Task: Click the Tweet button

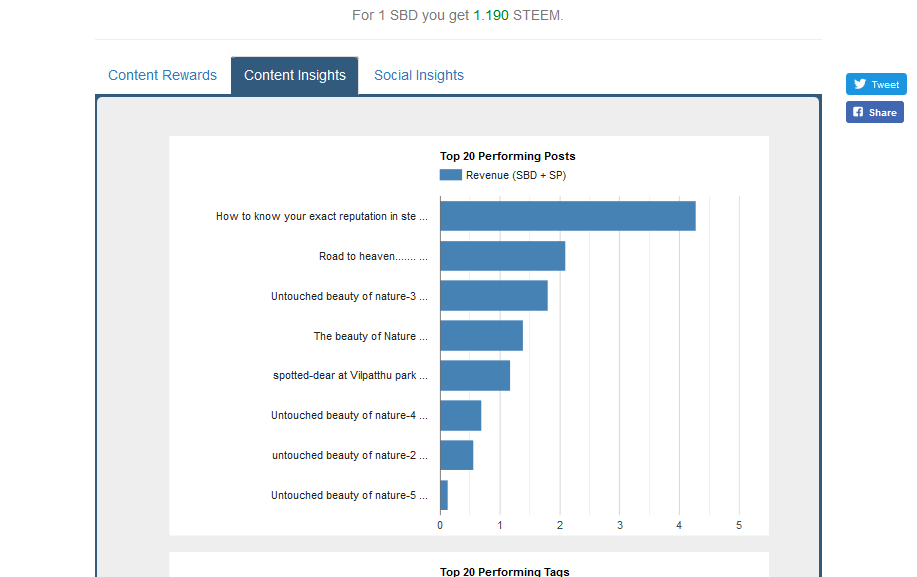Action: coord(876,84)
